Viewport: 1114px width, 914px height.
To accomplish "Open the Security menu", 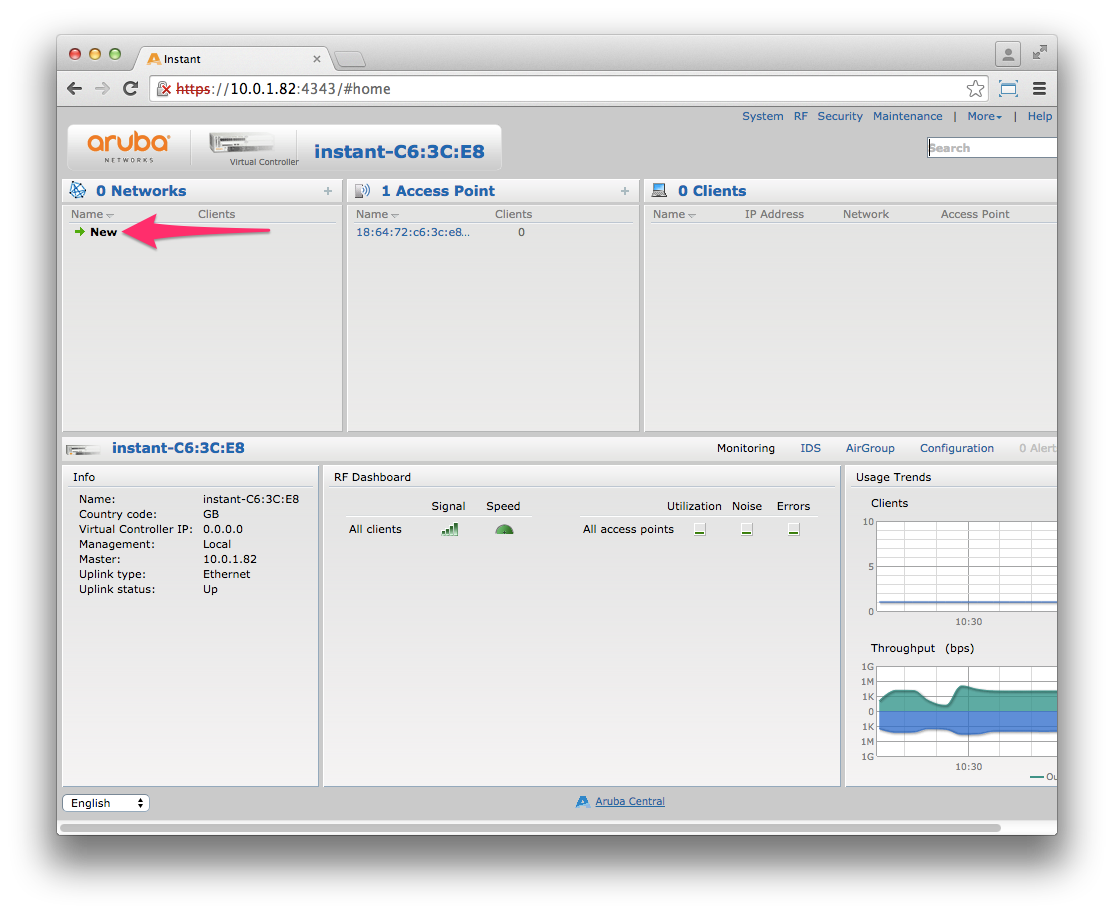I will click(x=840, y=116).
